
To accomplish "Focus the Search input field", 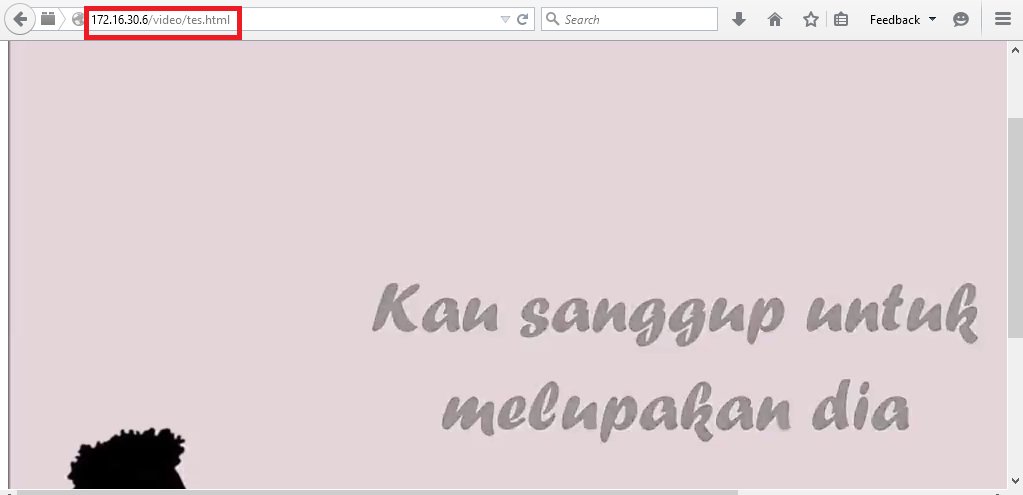I will (x=630, y=20).
